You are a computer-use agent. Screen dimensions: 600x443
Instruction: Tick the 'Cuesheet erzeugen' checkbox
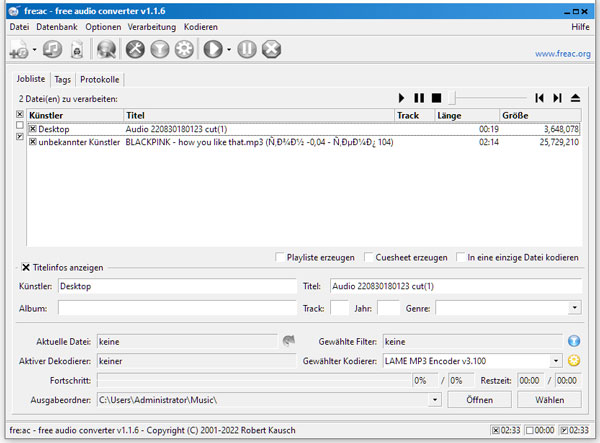[369, 257]
